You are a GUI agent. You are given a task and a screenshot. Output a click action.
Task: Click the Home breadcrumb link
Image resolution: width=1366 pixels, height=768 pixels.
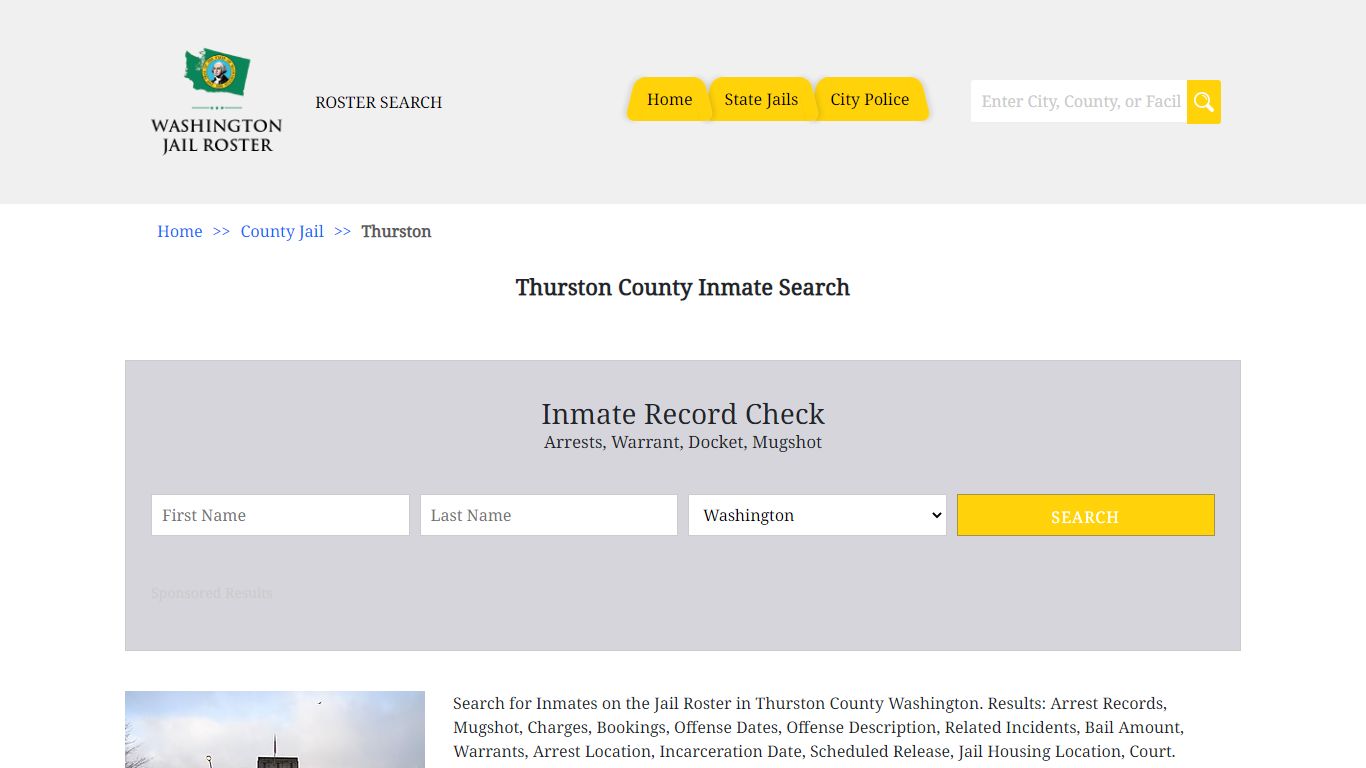click(x=180, y=232)
